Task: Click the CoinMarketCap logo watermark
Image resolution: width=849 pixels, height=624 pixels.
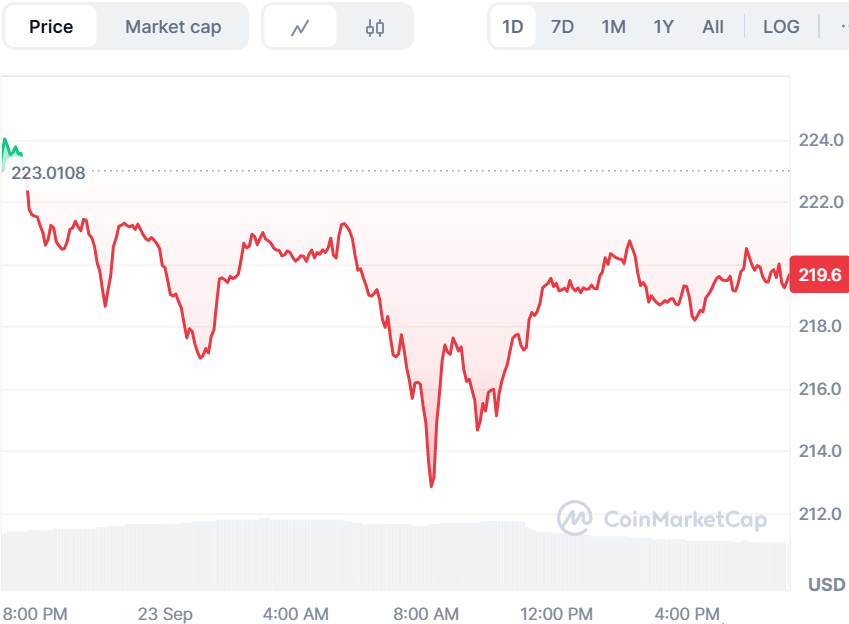Action: [x=663, y=518]
